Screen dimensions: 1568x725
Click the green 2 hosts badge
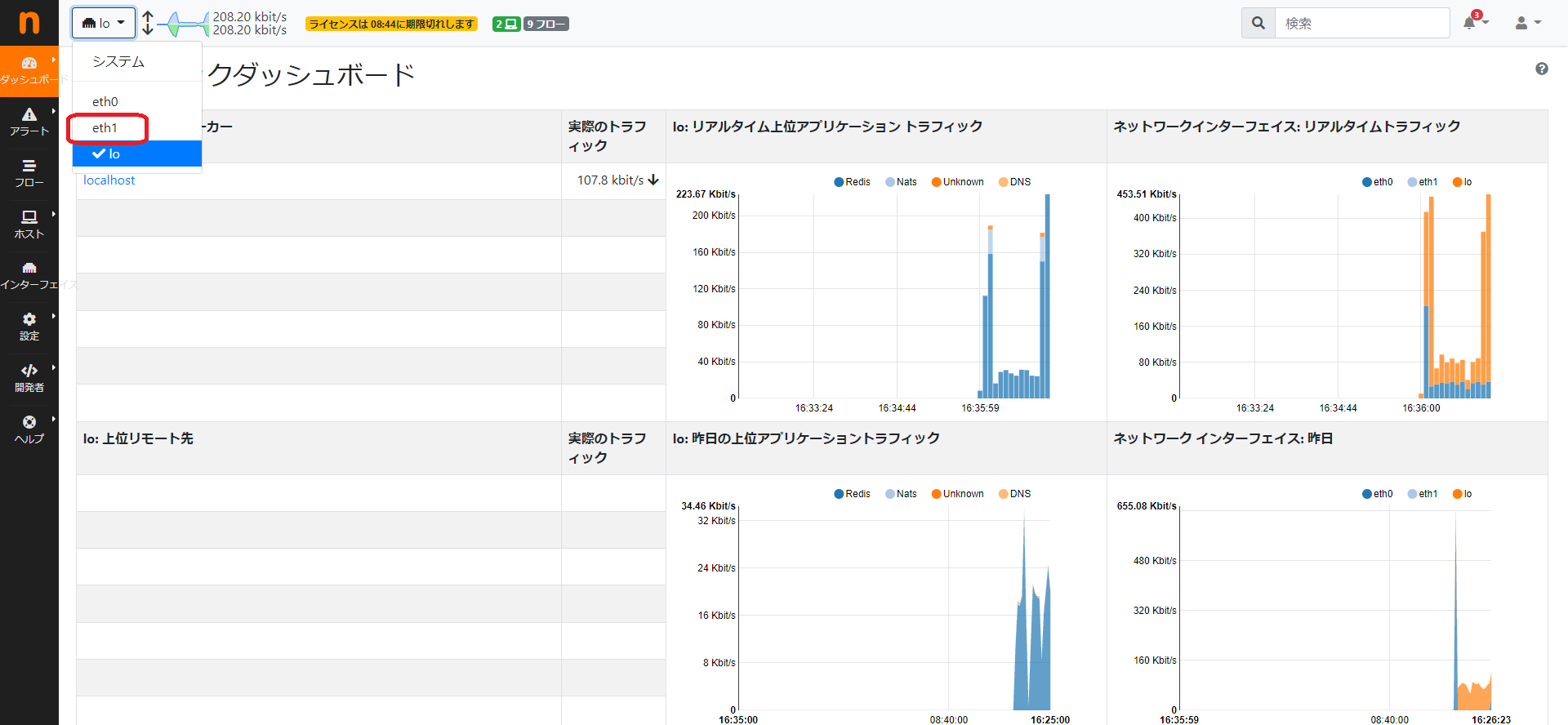(506, 24)
